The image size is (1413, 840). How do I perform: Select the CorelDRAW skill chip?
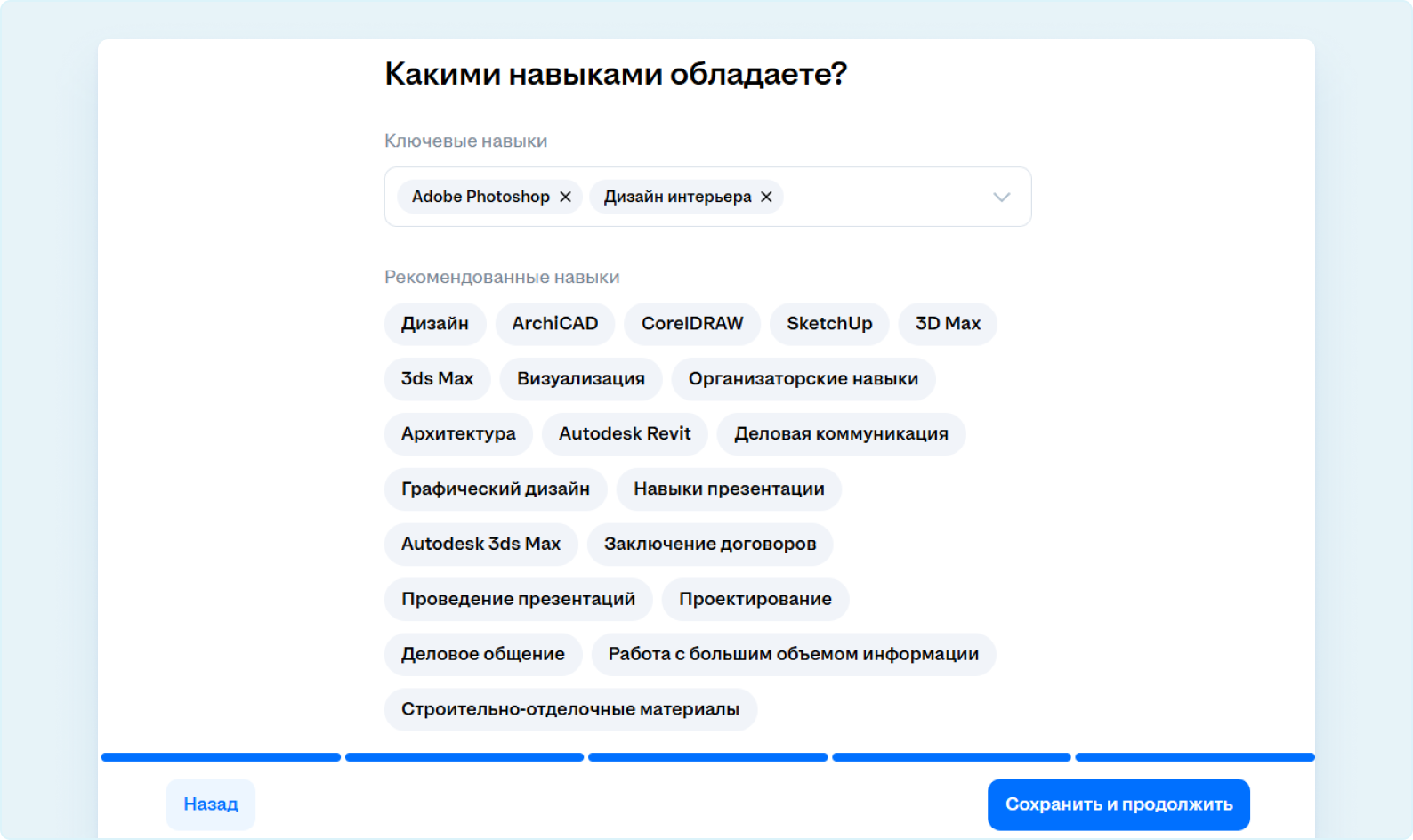pyautogui.click(x=692, y=324)
